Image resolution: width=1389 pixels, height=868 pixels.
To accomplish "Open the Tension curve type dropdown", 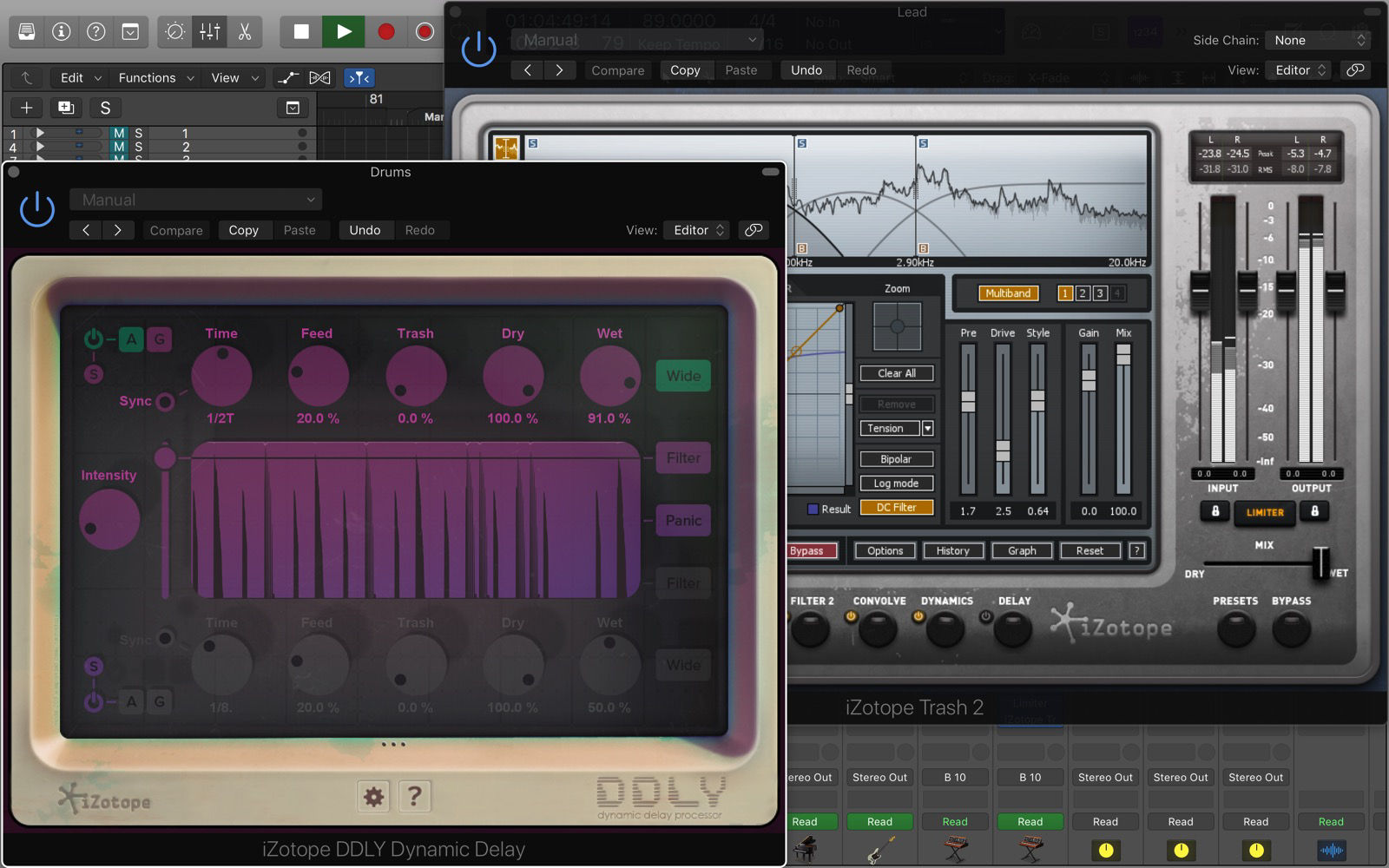I will click(x=897, y=428).
